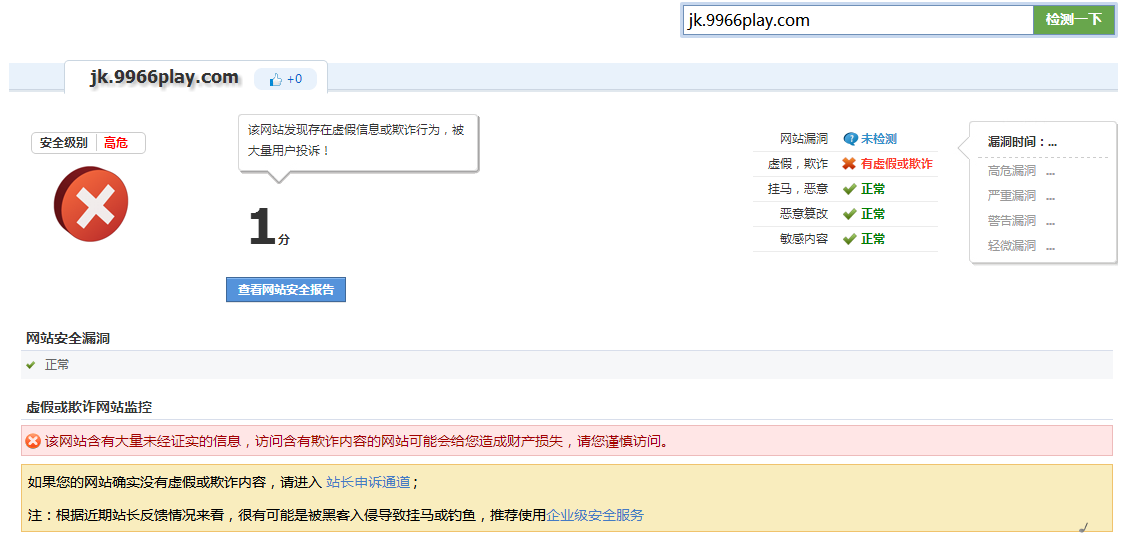Click the green check icon in 恶意篡改 row
Image resolution: width=1123 pixels, height=538 pixels.
tap(849, 214)
